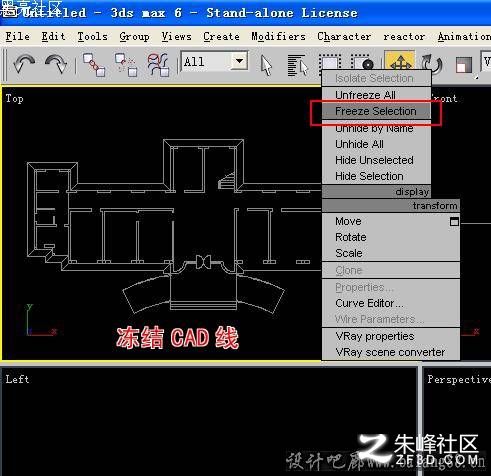Screen dimensions: 491x476
Task: Click the Undo arrow icon
Action: pyautogui.click(x=24, y=63)
